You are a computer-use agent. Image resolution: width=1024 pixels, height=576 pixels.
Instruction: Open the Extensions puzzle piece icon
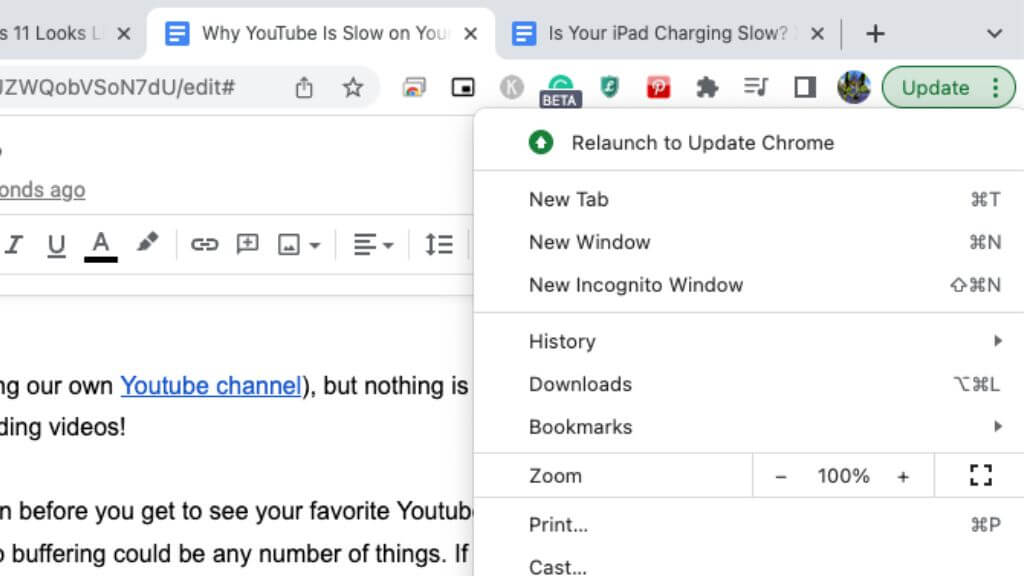tap(707, 87)
